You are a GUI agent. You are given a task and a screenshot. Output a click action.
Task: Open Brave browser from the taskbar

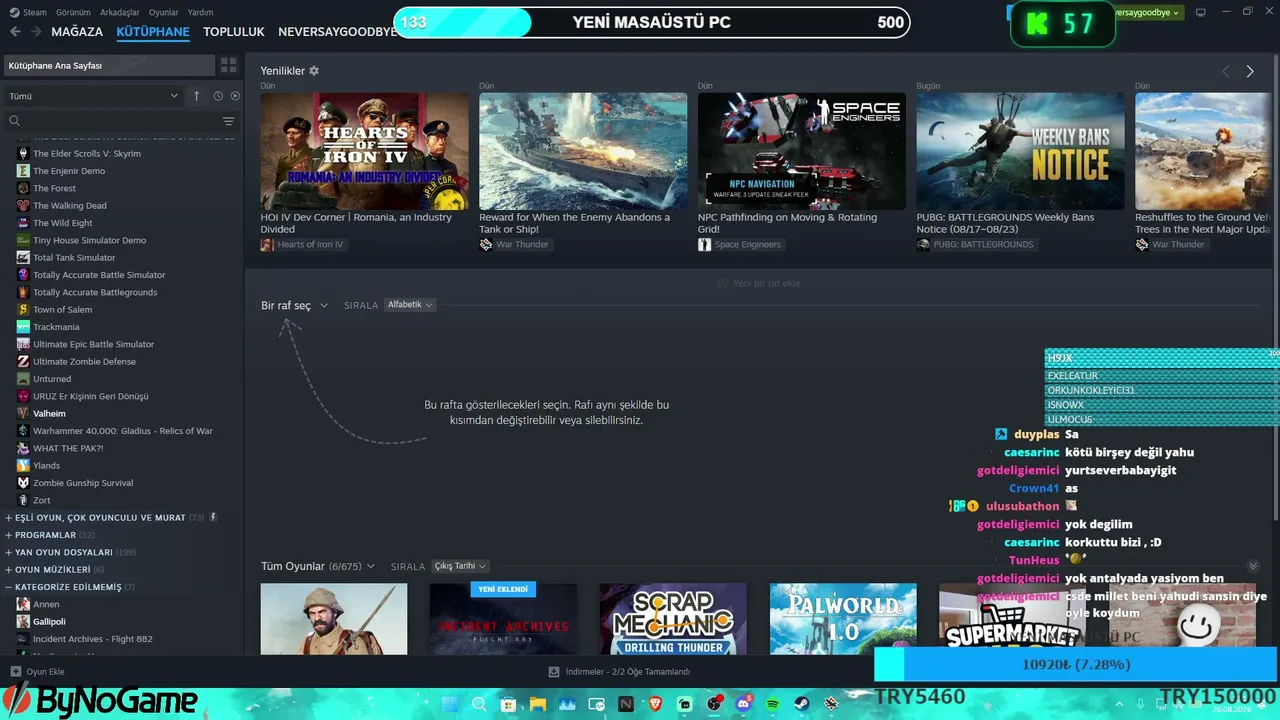[x=656, y=704]
